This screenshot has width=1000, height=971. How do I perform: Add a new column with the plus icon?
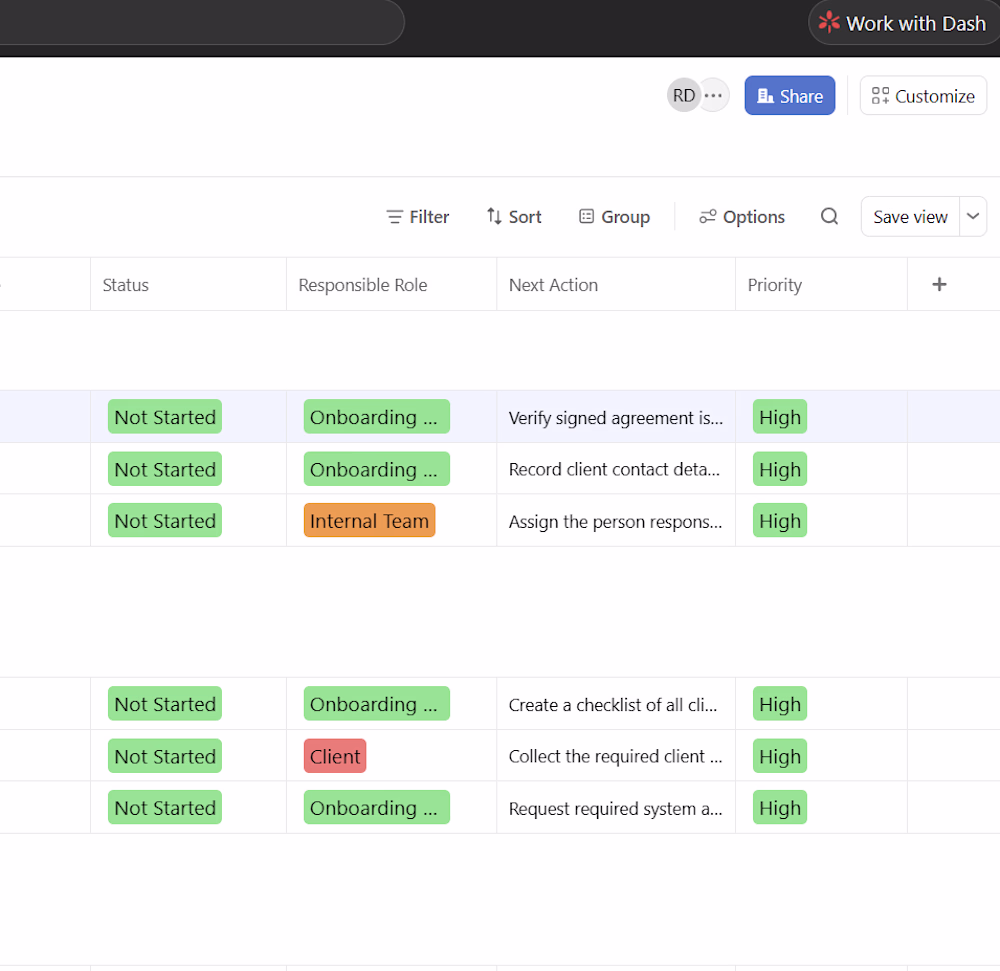939,284
